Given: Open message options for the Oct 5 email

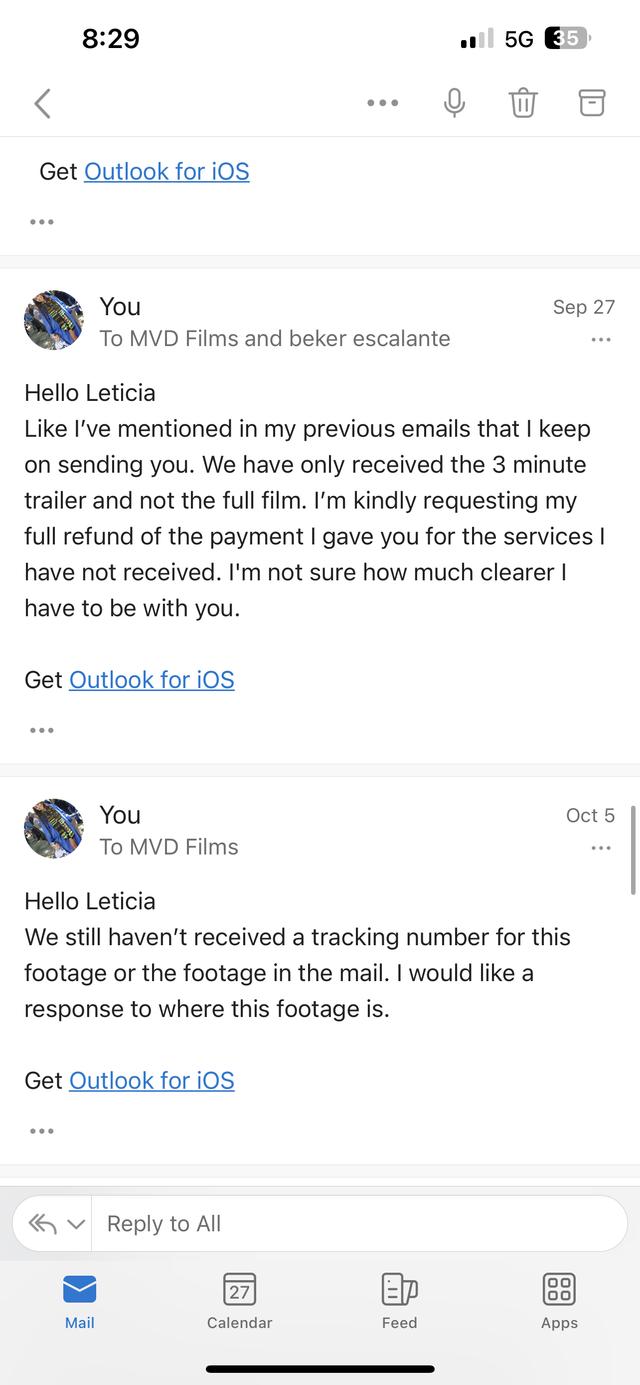Looking at the screenshot, I should pyautogui.click(x=600, y=848).
